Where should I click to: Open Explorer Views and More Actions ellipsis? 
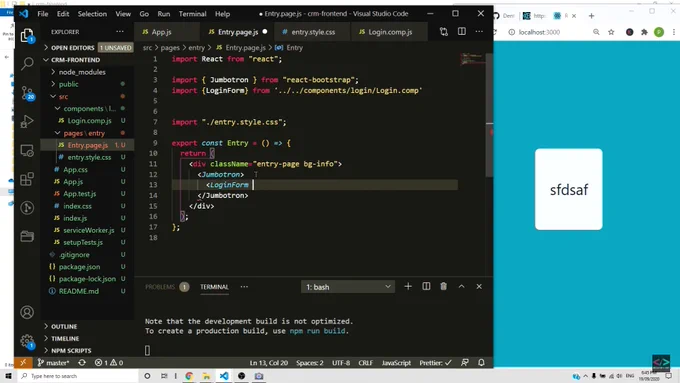[120, 32]
